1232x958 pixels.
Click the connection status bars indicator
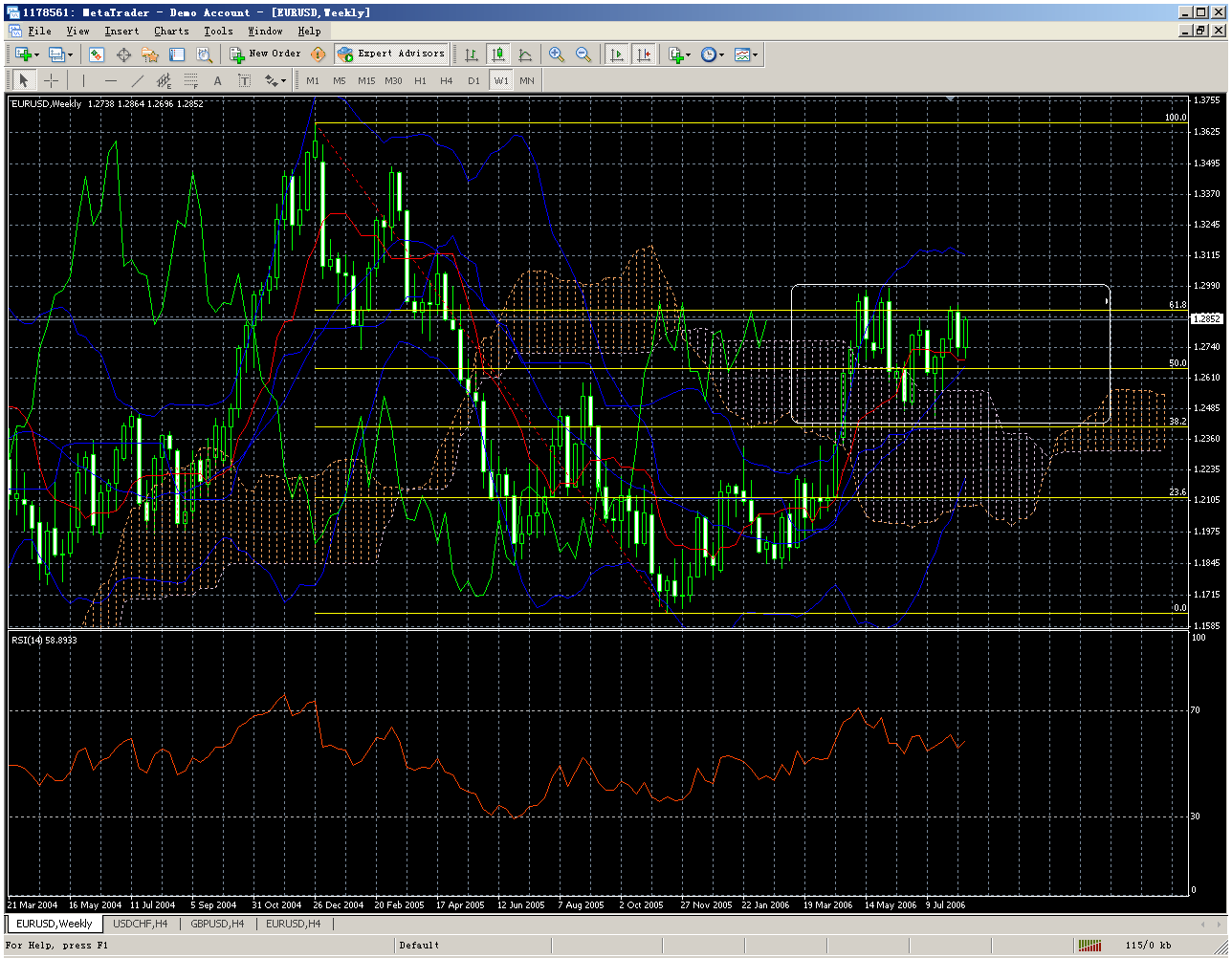[1089, 945]
